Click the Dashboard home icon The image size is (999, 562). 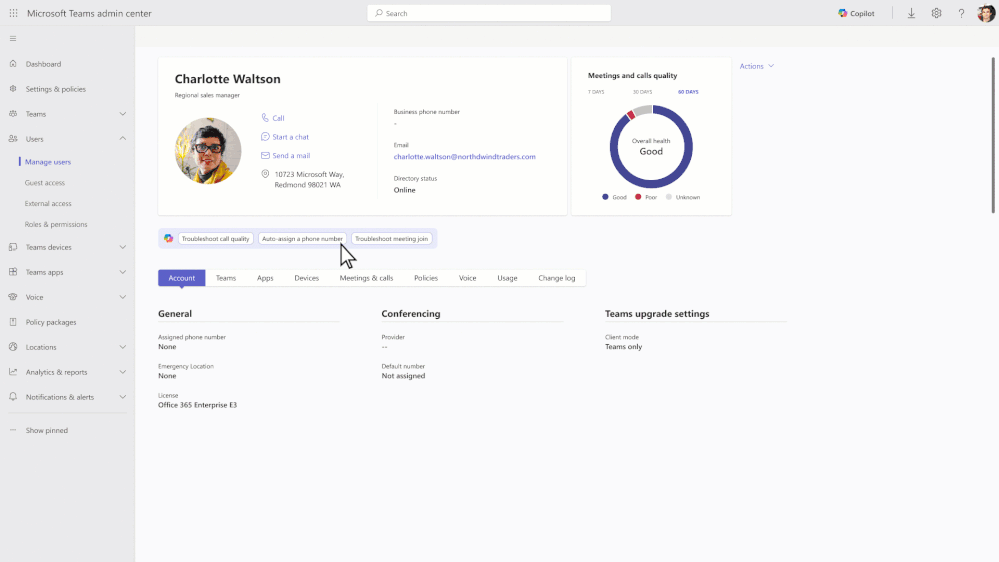tap(13, 64)
